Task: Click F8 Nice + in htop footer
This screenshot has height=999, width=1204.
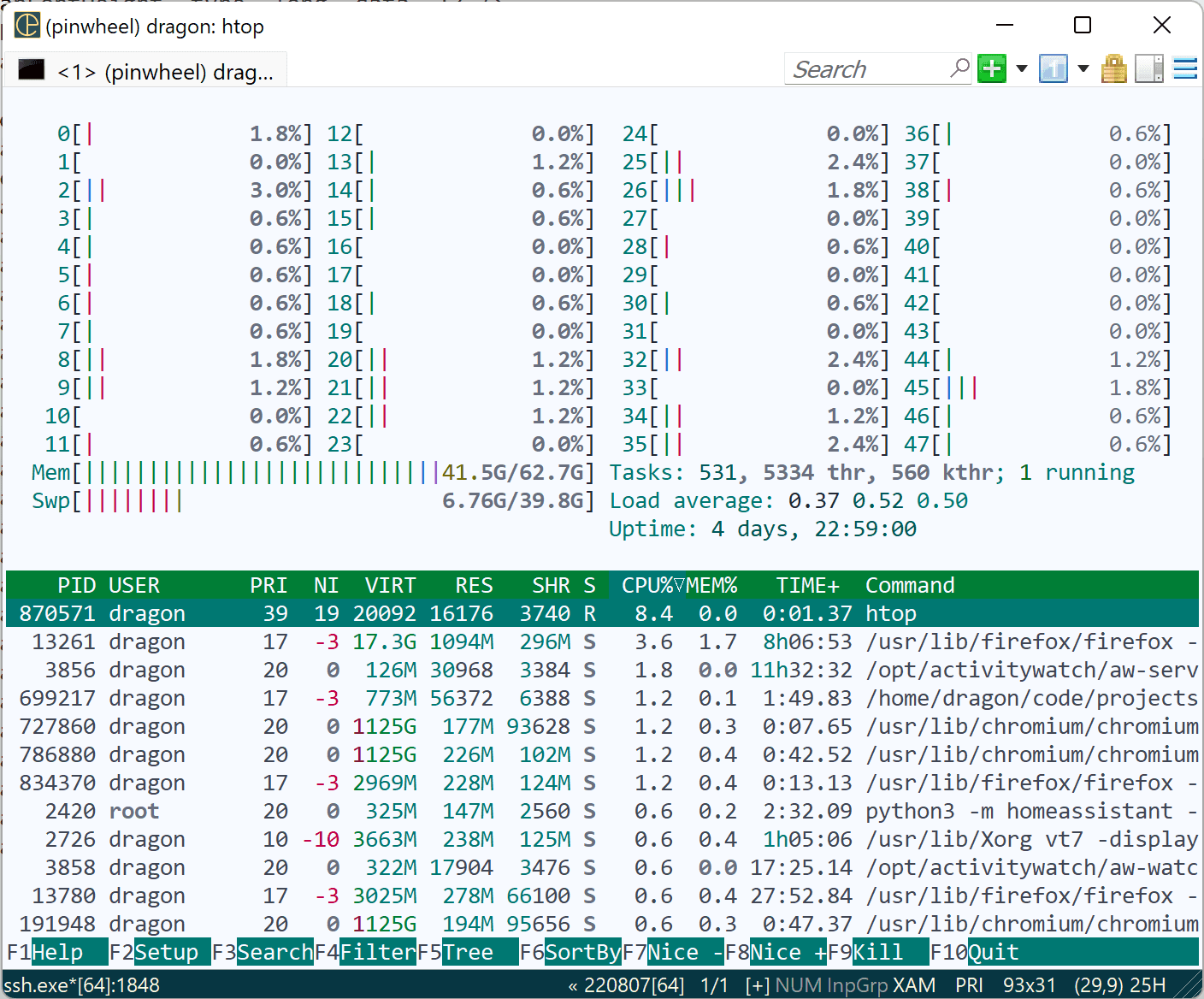Action: [776, 952]
